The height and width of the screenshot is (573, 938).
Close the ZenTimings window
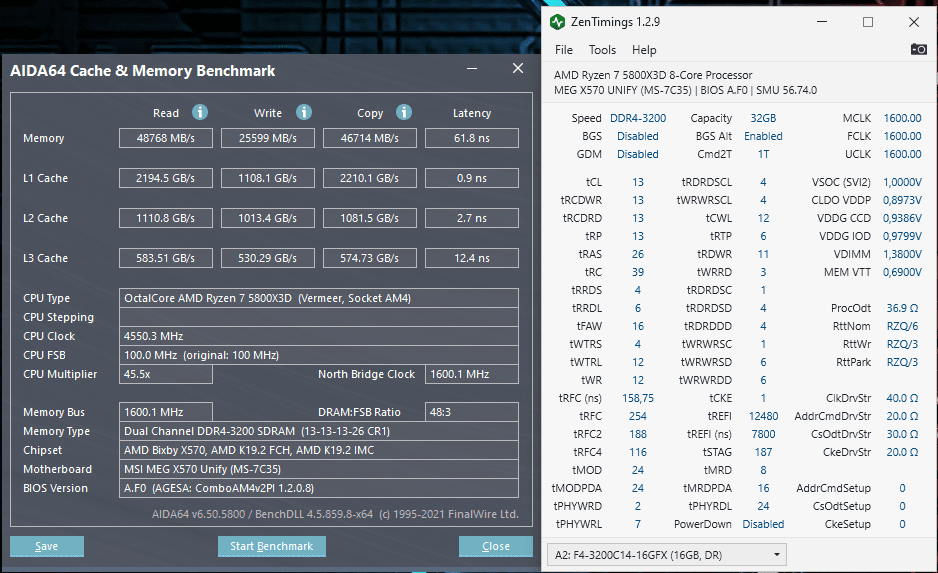coord(913,22)
